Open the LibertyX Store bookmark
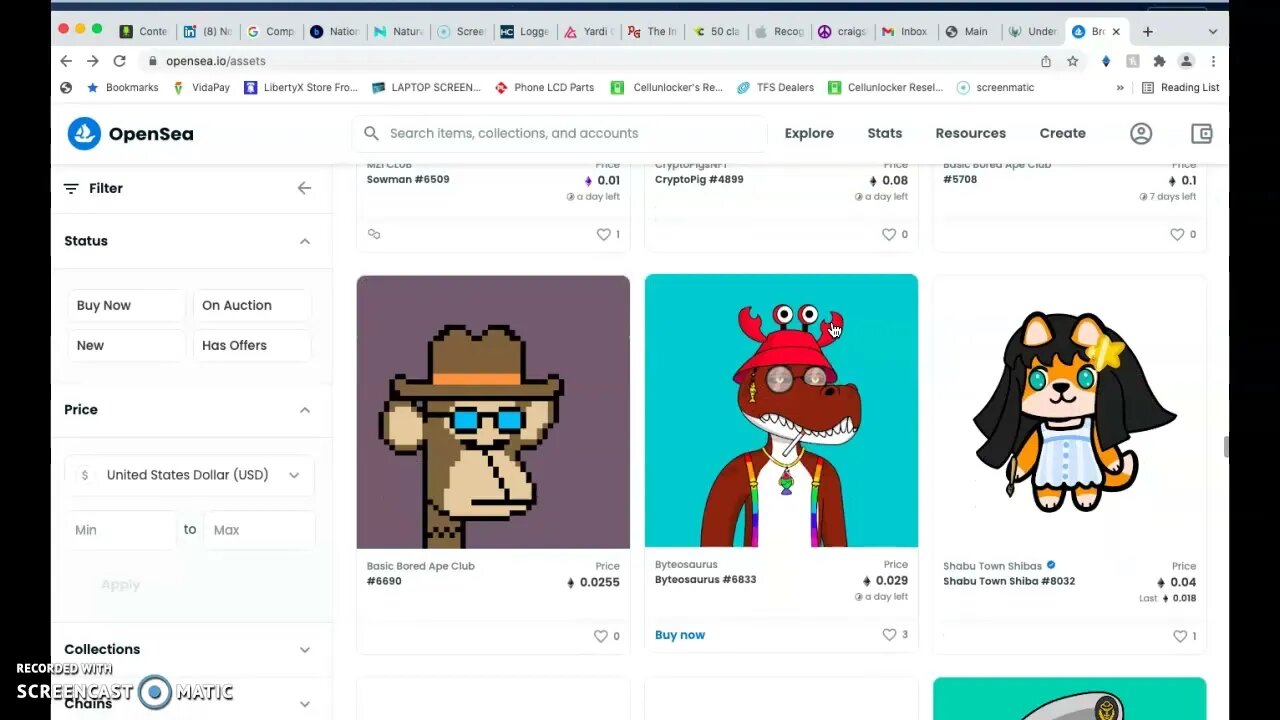 click(x=300, y=87)
